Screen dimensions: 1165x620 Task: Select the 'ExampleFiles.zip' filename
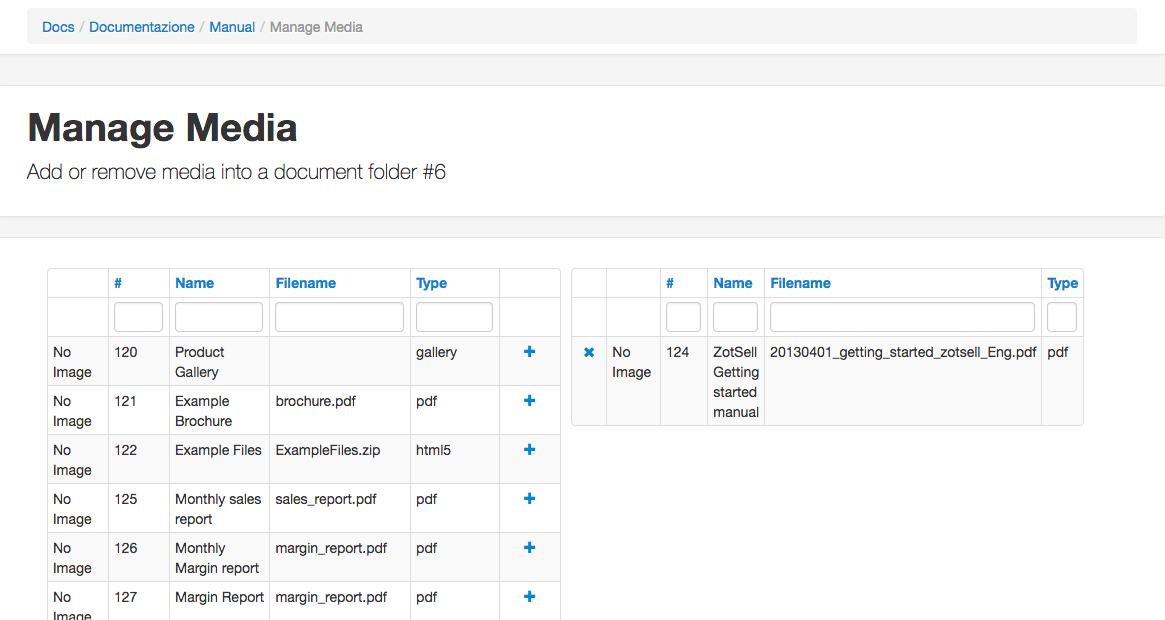pos(328,451)
